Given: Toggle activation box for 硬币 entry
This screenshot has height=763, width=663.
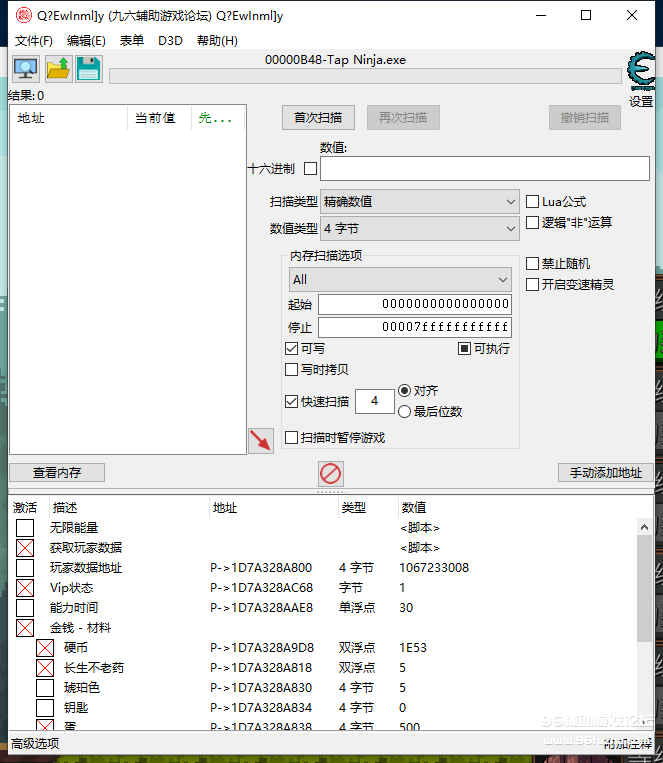Looking at the screenshot, I should pyautogui.click(x=45, y=648).
